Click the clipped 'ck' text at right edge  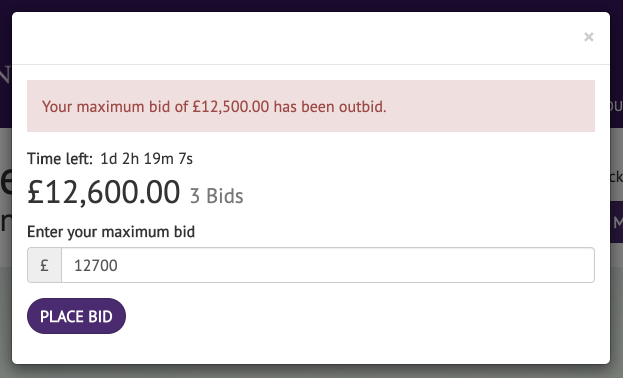coord(617,176)
